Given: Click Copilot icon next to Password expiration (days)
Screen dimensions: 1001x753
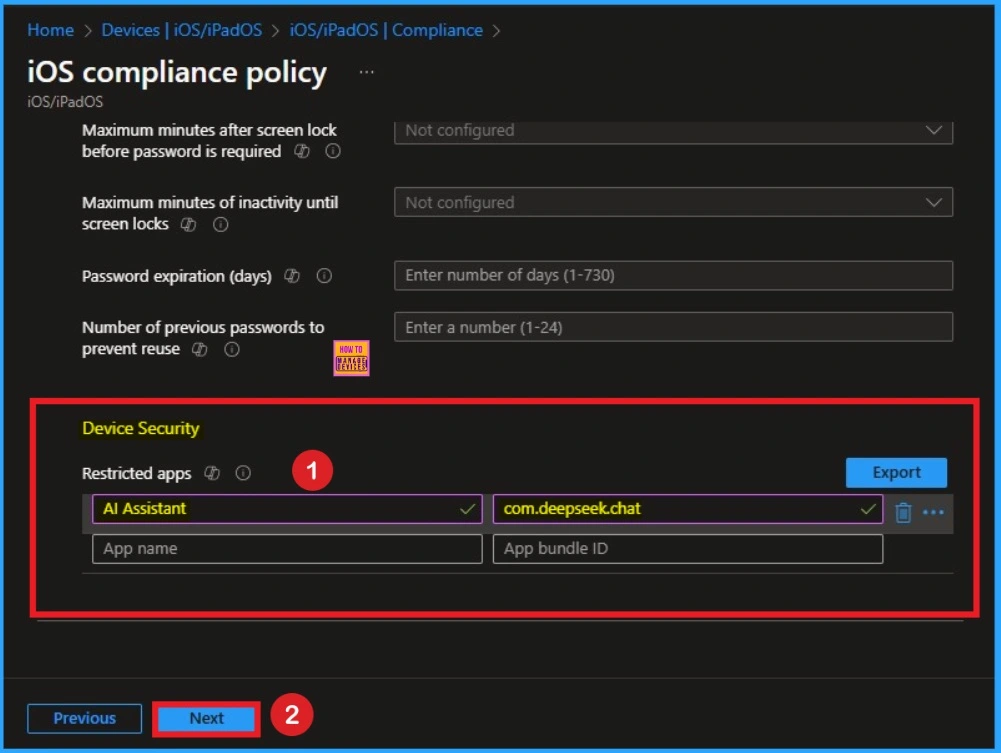Looking at the screenshot, I should [292, 276].
